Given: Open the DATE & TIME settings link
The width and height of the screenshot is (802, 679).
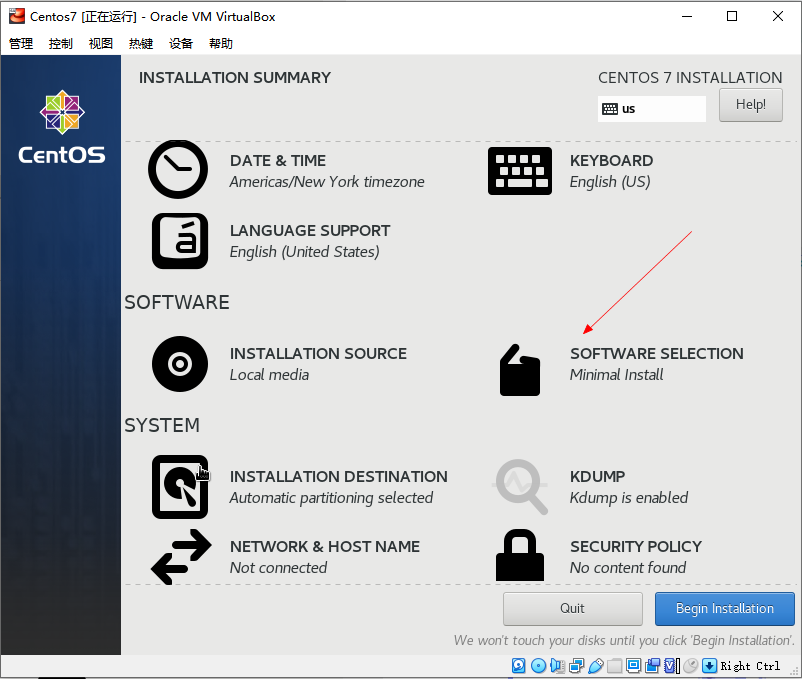Looking at the screenshot, I should point(278,161).
